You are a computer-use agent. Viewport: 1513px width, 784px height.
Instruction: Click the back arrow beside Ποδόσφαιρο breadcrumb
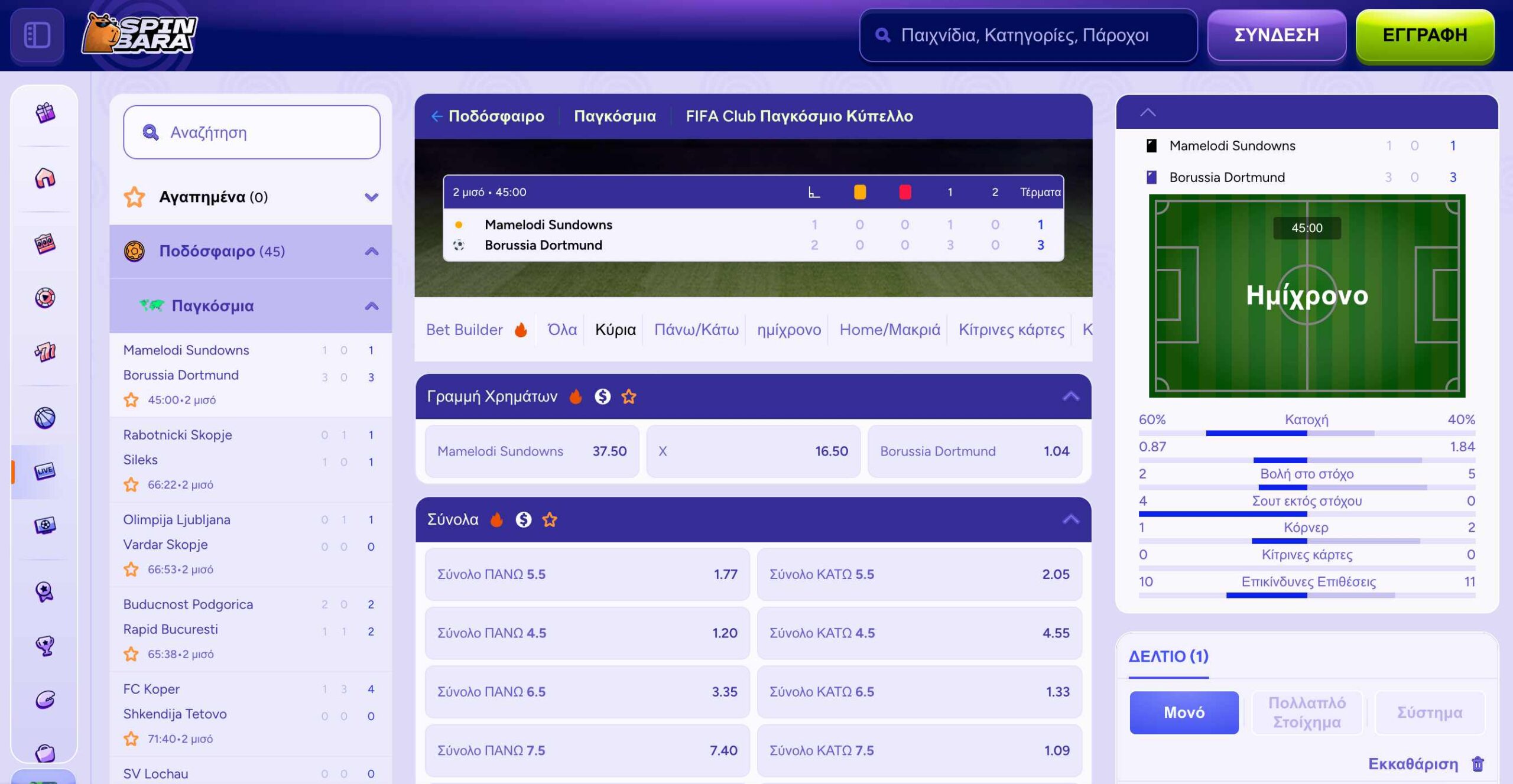(436, 116)
